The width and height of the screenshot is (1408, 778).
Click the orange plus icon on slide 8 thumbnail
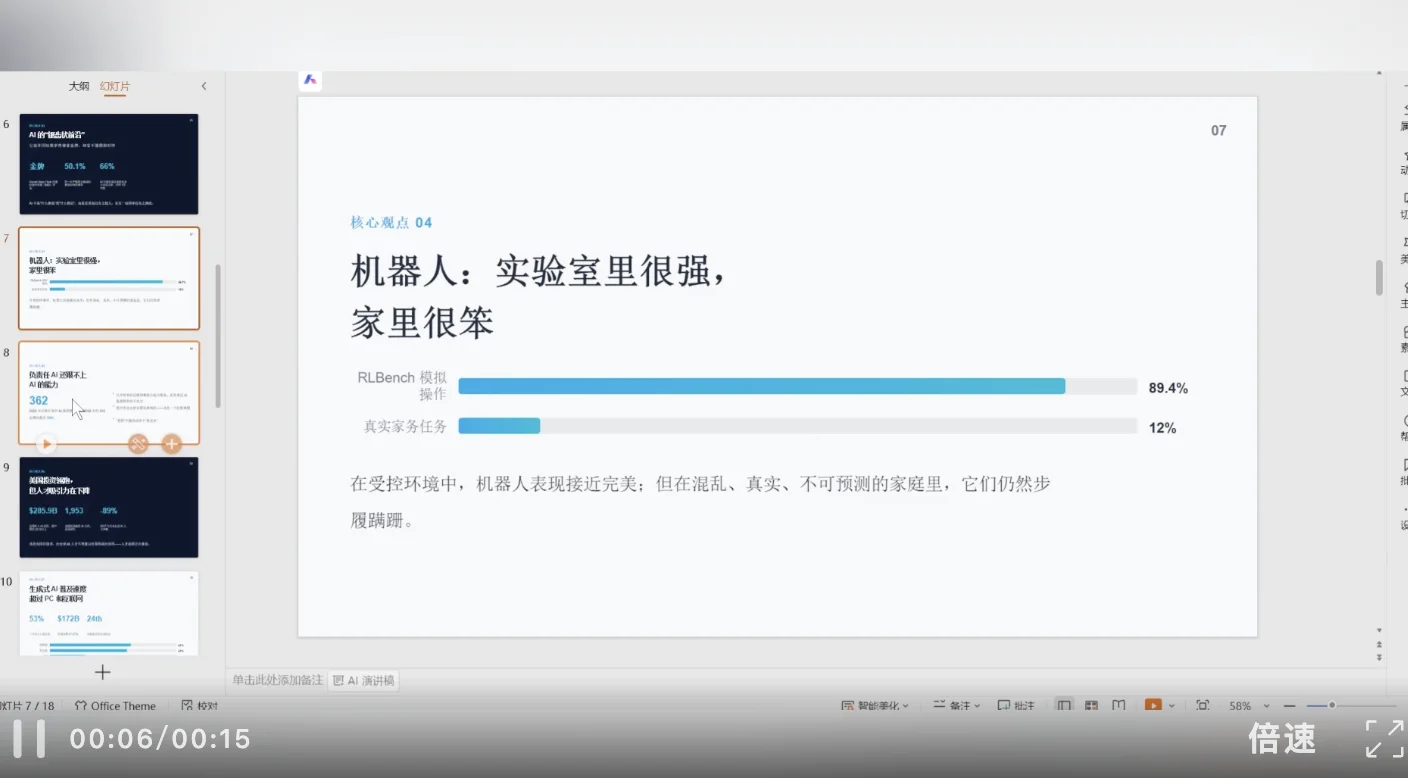click(x=172, y=443)
